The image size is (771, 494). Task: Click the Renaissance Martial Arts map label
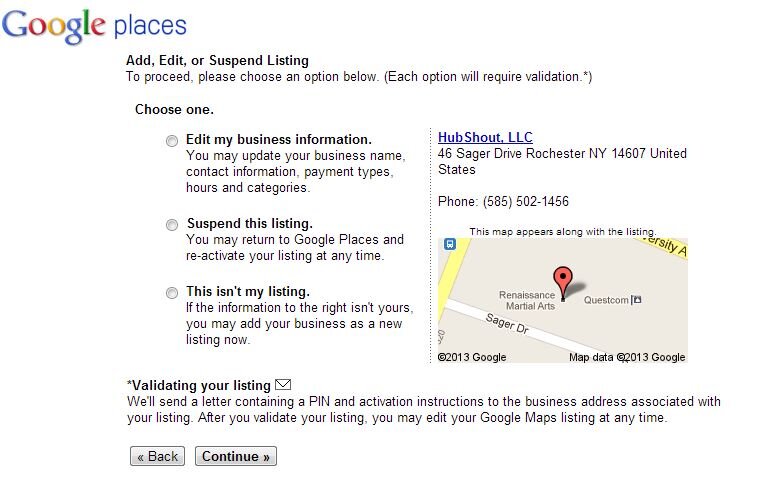[527, 300]
